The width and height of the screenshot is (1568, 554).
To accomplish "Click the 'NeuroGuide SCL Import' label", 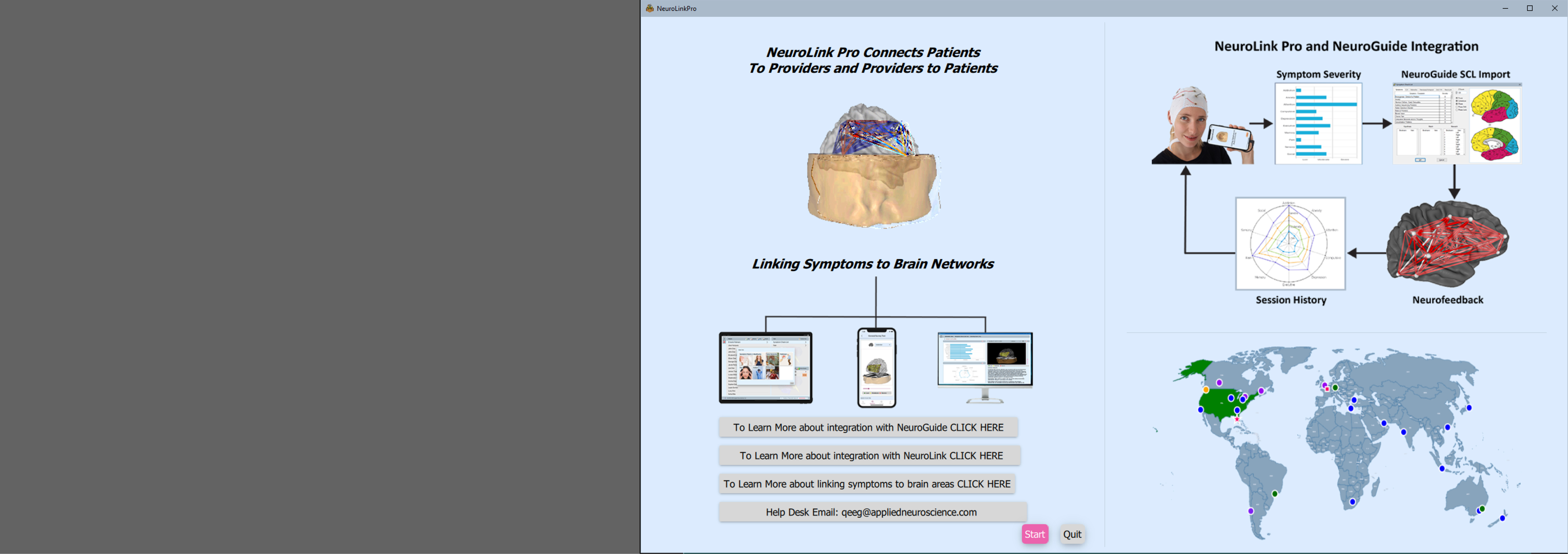I will 1455,74.
